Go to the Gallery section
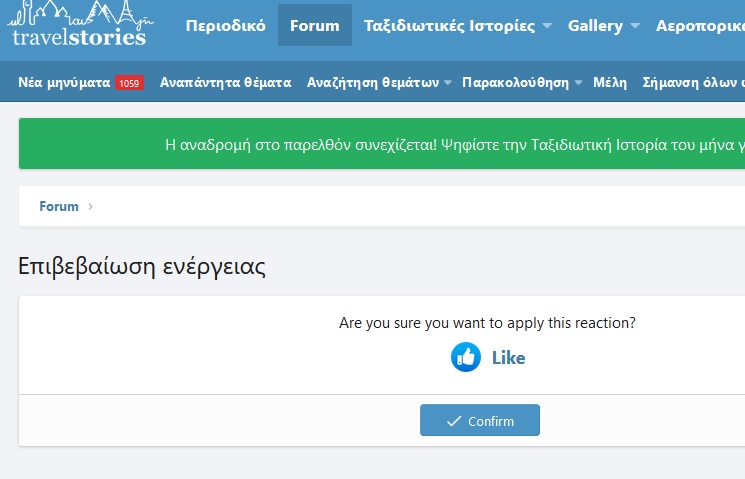 595,26
